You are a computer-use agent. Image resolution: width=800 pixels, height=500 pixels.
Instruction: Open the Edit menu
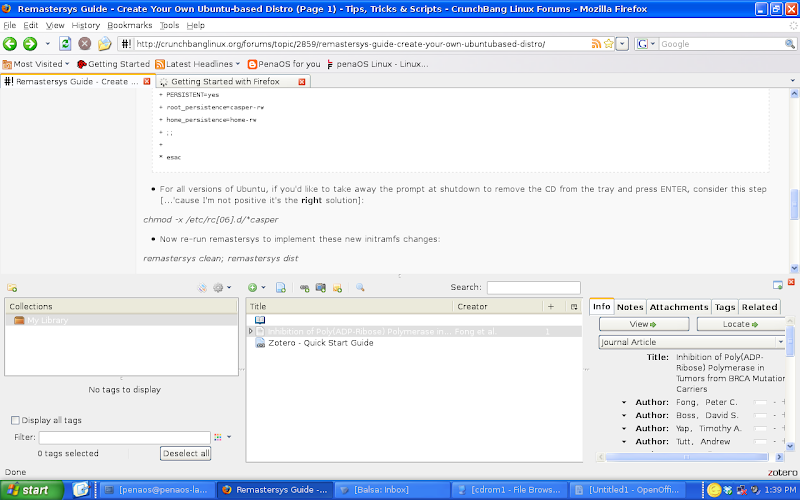31,25
